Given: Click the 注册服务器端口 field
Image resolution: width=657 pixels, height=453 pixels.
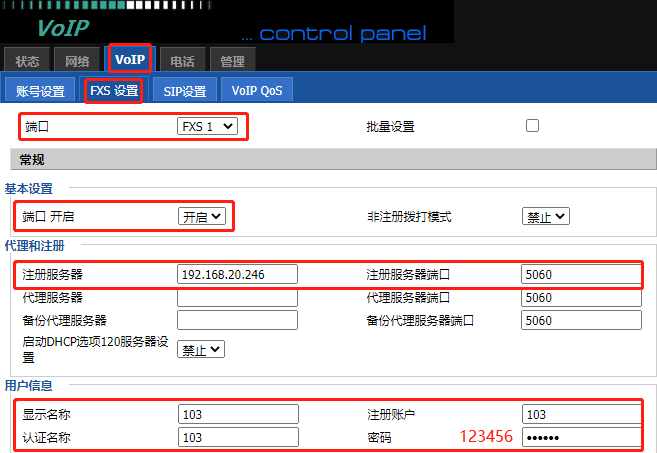Looking at the screenshot, I should pyautogui.click(x=580, y=274).
